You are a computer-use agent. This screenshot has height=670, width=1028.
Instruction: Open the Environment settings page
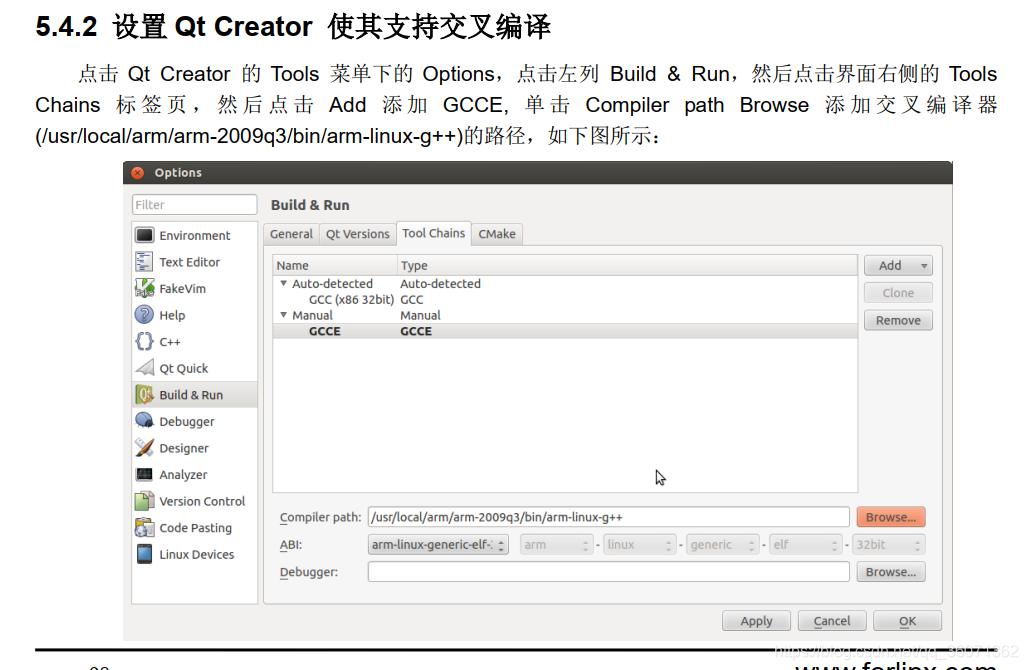194,235
